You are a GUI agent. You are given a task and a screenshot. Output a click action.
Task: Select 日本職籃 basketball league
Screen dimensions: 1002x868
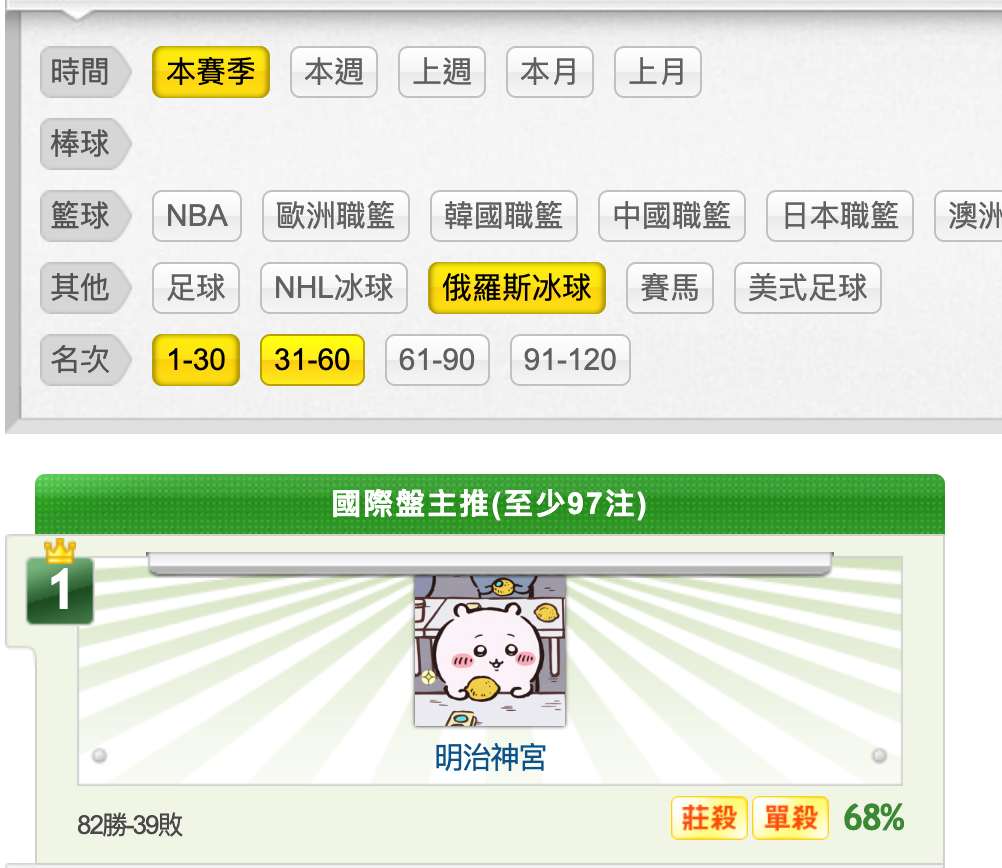click(x=840, y=215)
